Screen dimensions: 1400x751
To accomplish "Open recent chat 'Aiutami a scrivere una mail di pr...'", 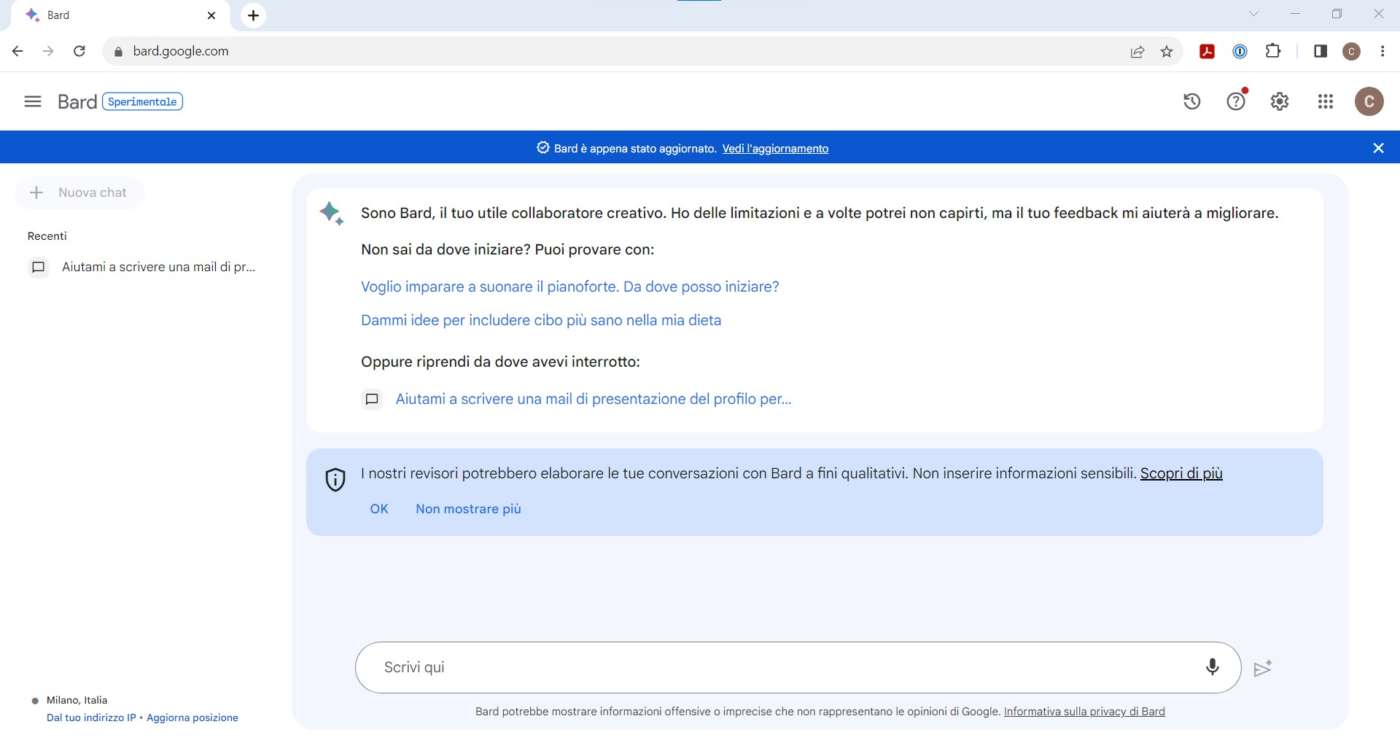I will click(143, 267).
